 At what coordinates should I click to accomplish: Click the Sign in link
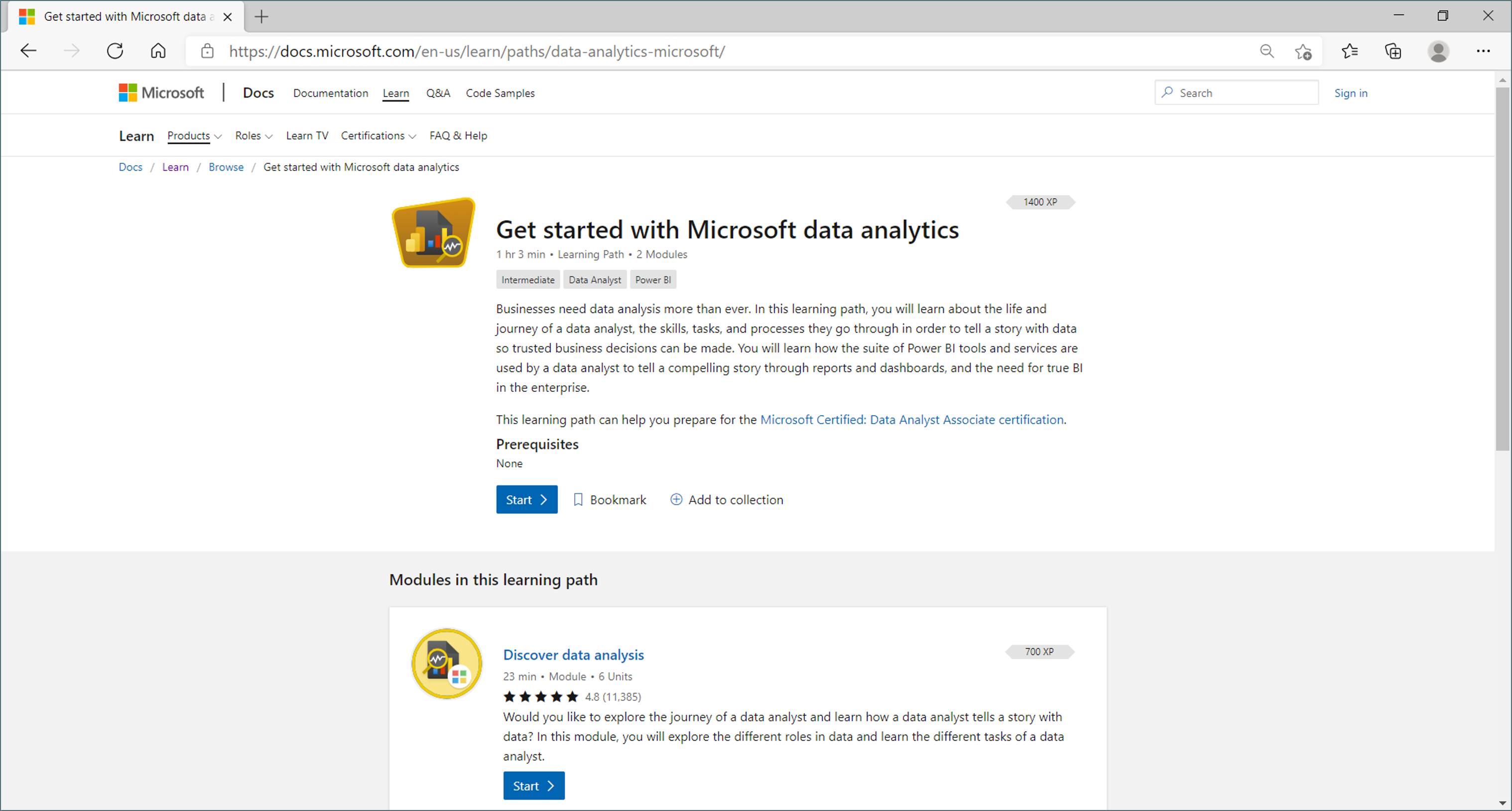click(x=1351, y=93)
